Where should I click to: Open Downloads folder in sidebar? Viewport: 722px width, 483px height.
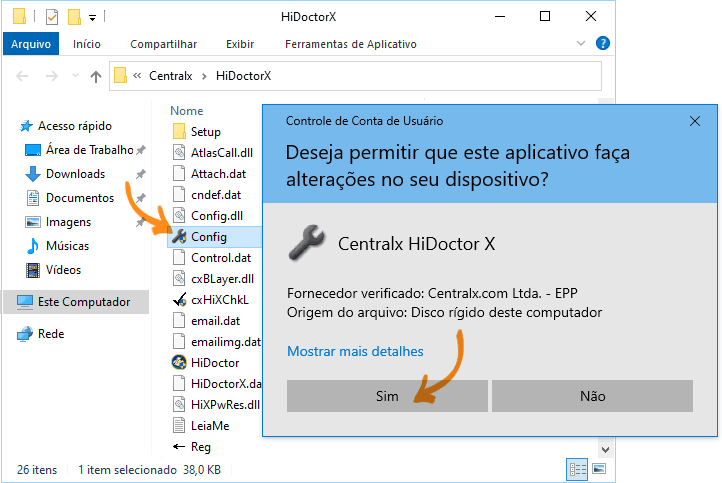[76, 174]
